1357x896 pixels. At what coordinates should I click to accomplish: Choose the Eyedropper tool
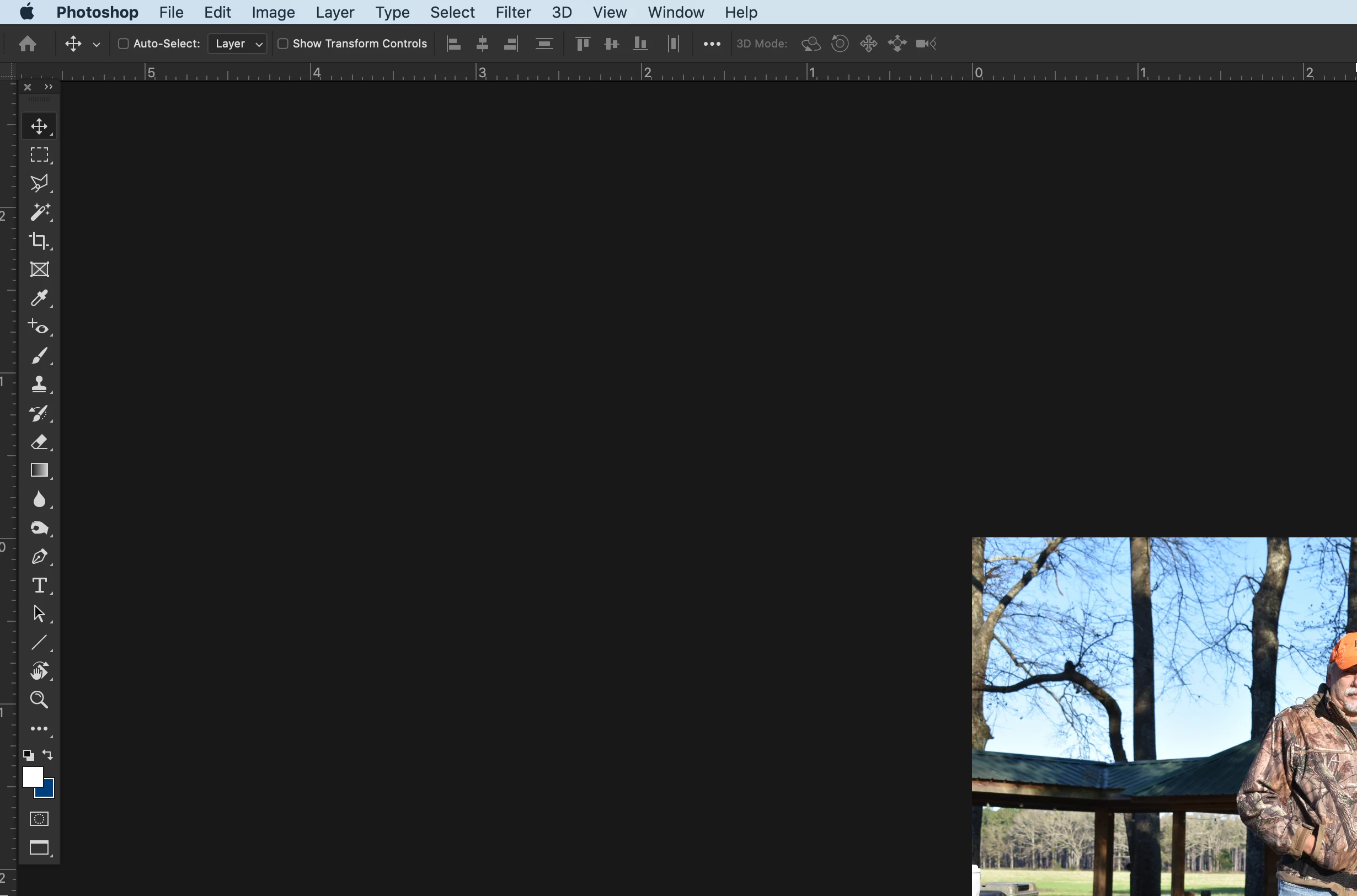[39, 298]
